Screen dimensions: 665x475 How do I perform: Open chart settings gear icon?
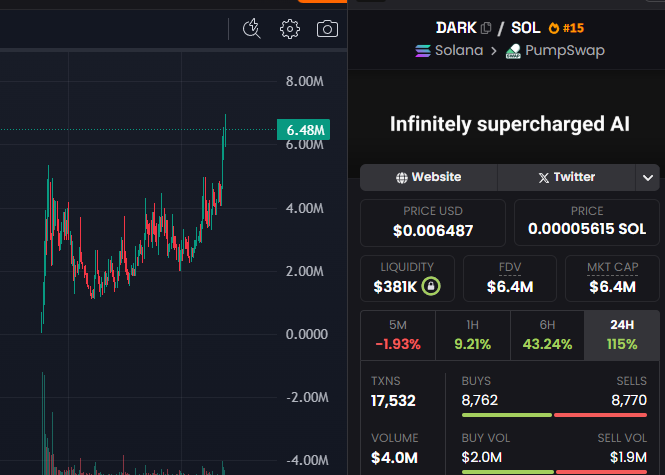click(x=290, y=29)
